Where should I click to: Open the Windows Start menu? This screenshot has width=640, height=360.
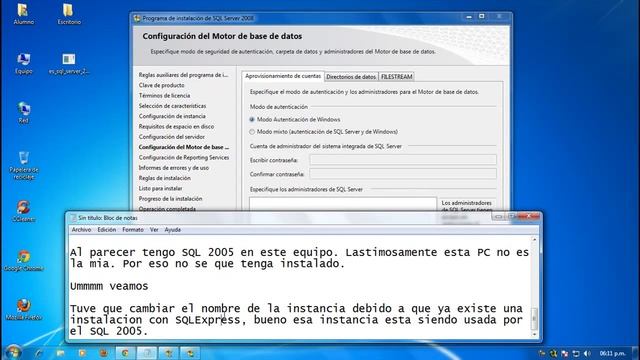click(13, 352)
